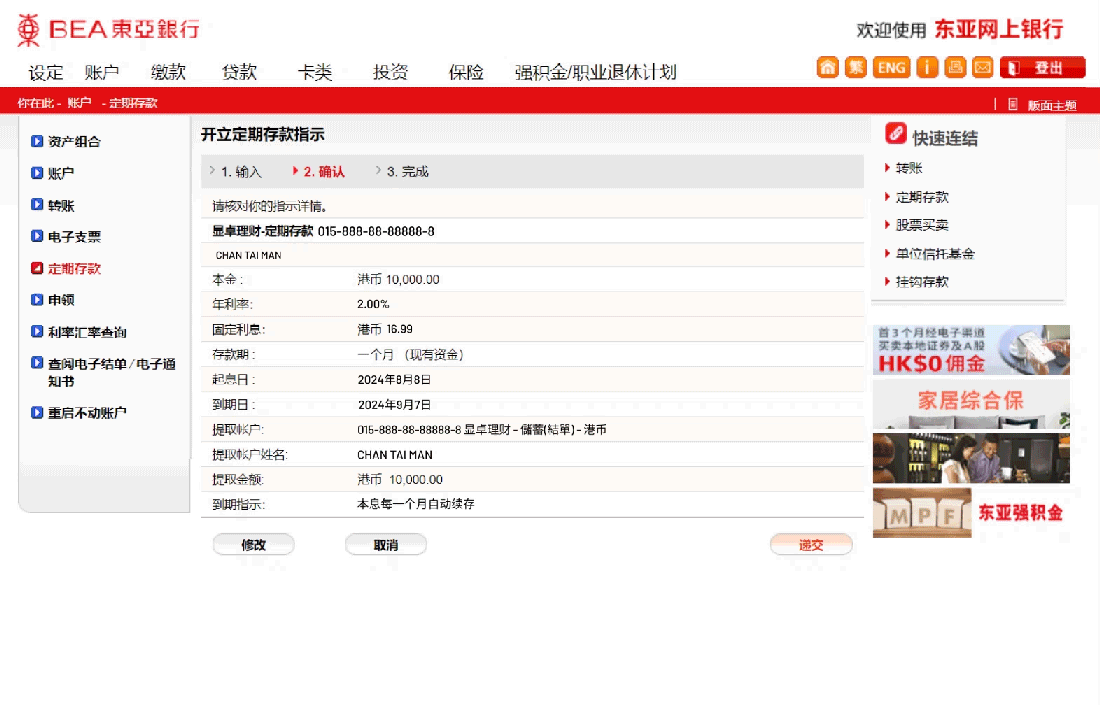Click maturity date 2024年9月7日
Image resolution: width=1100 pixels, height=705 pixels.
coord(394,405)
